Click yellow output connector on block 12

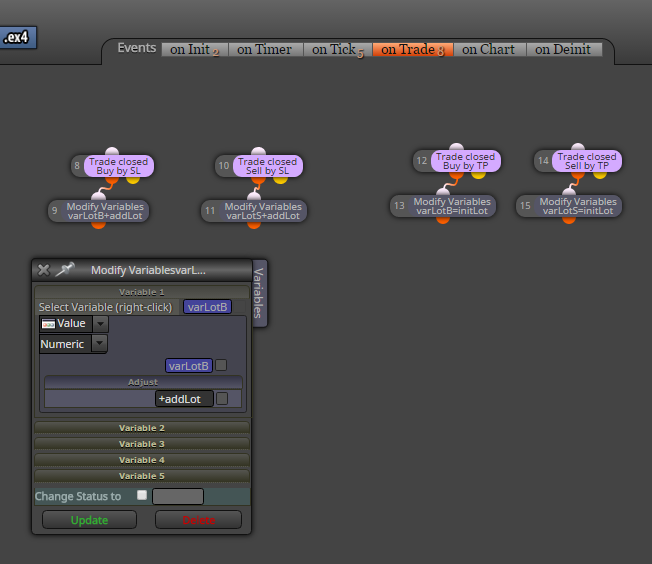point(478,175)
